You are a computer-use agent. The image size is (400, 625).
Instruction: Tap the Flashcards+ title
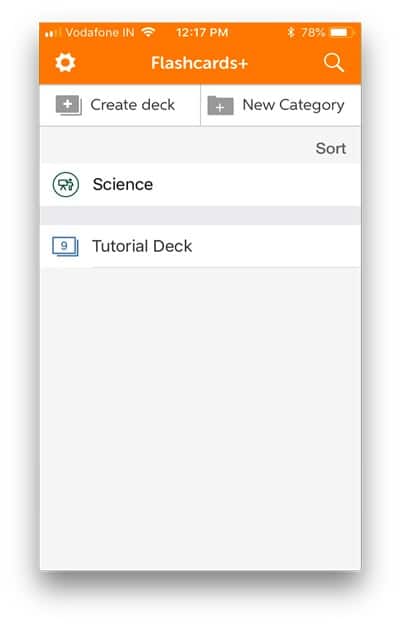(200, 63)
